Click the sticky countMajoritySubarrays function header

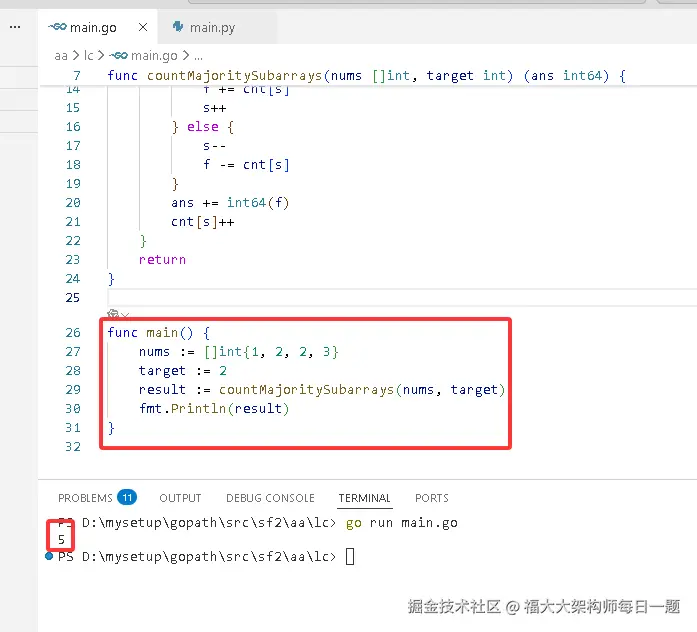[x=367, y=76]
